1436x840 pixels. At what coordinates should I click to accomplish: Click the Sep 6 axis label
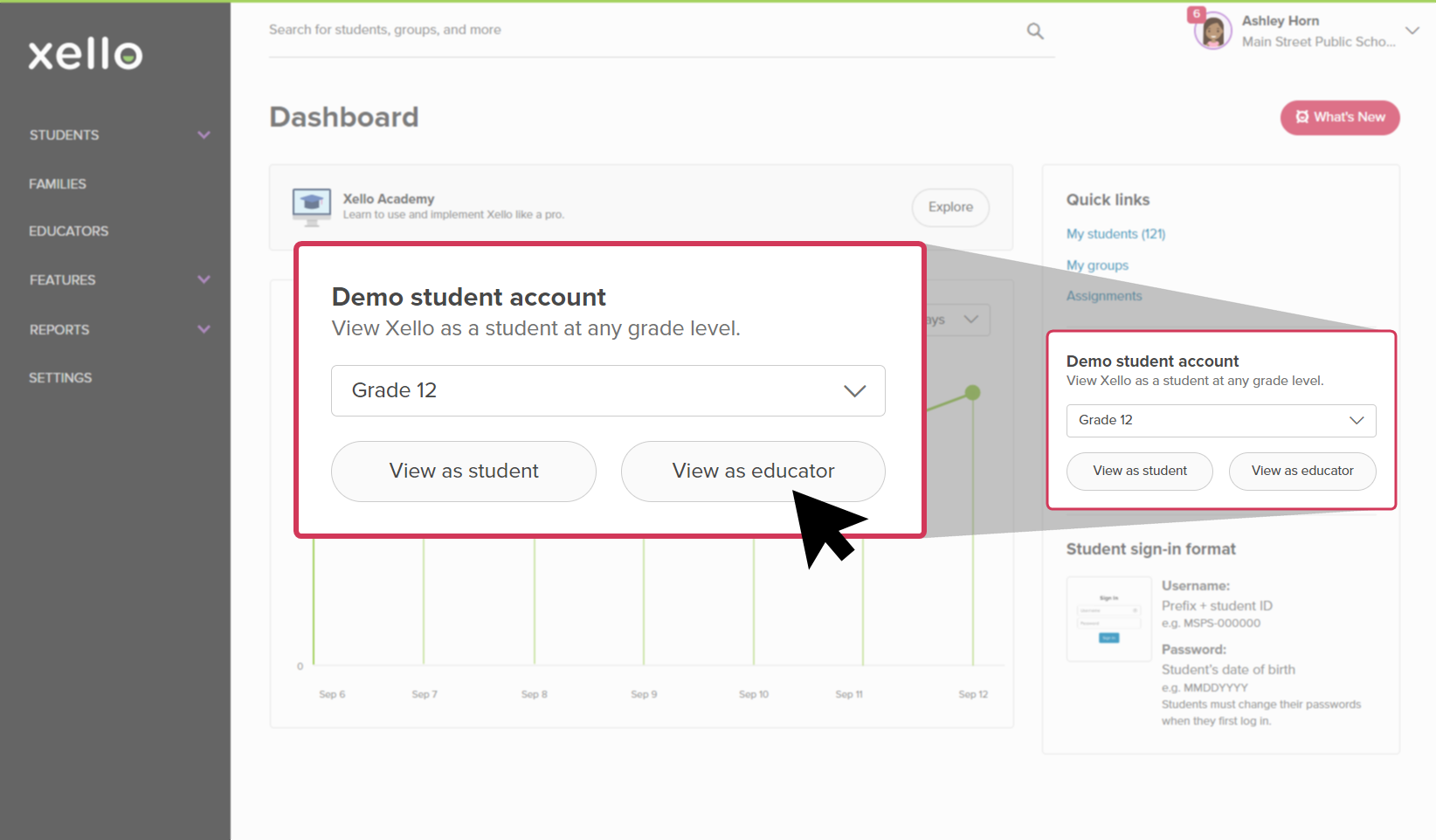(332, 695)
